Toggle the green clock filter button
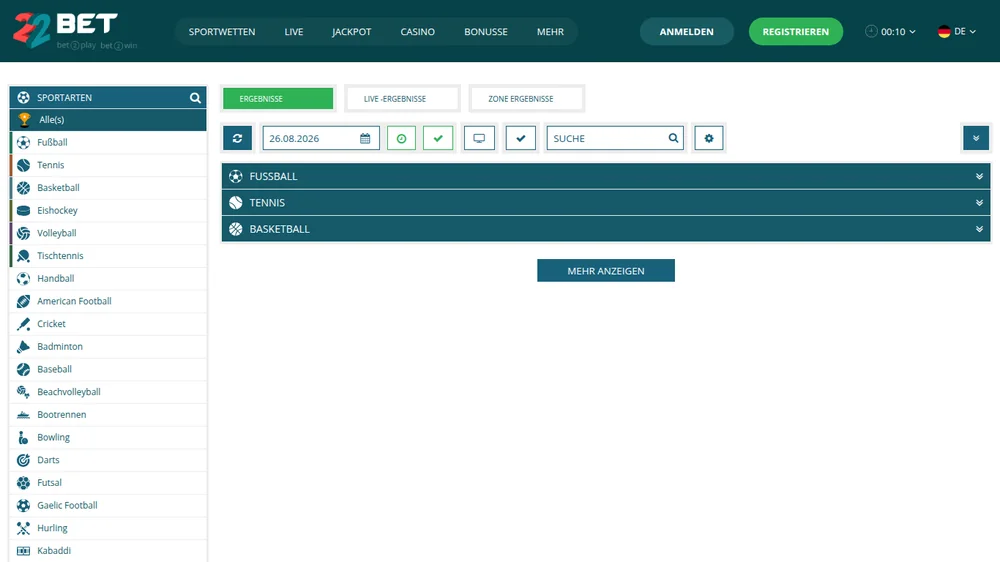1000x562 pixels. [x=401, y=138]
